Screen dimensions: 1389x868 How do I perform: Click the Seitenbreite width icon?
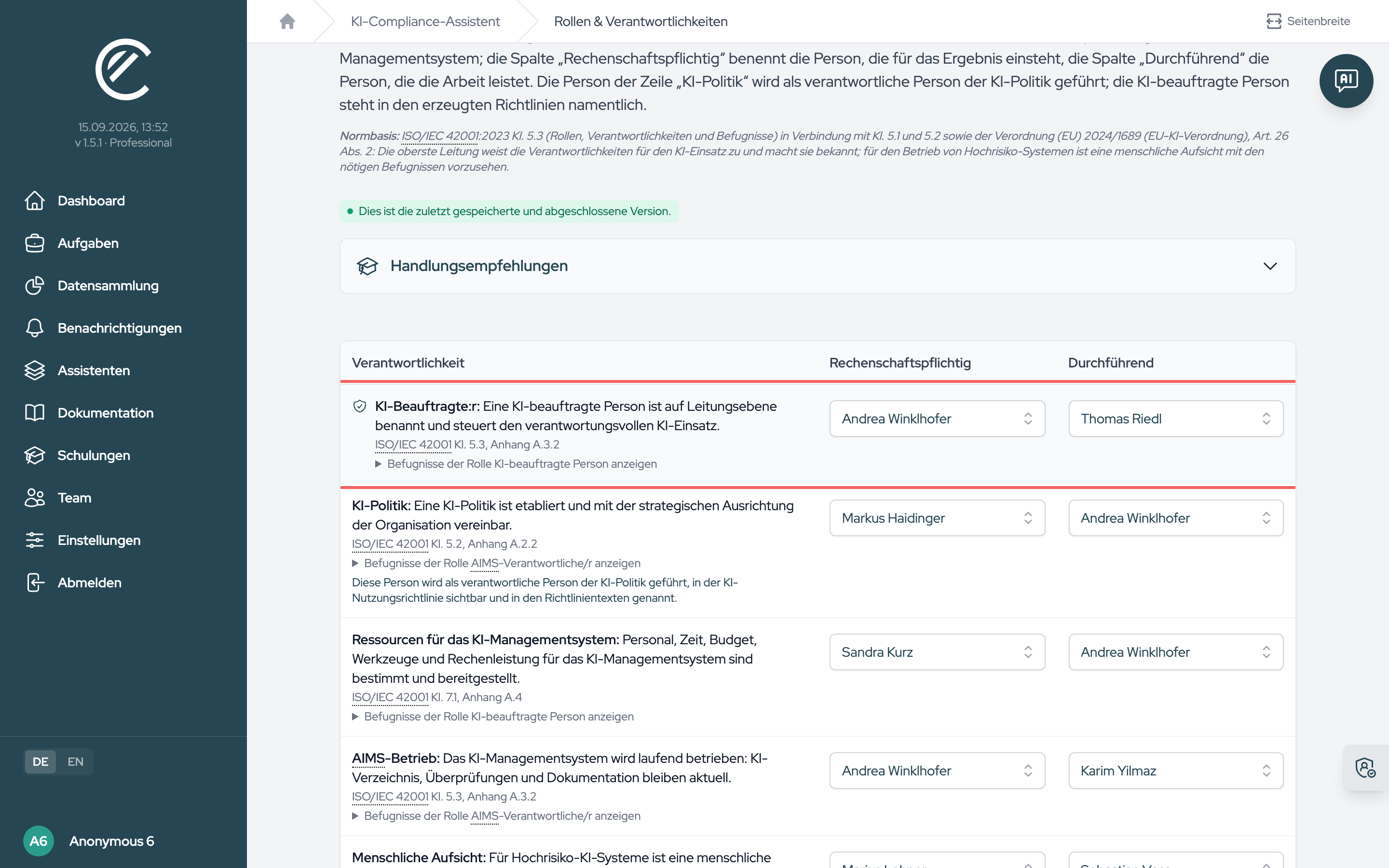click(1274, 21)
